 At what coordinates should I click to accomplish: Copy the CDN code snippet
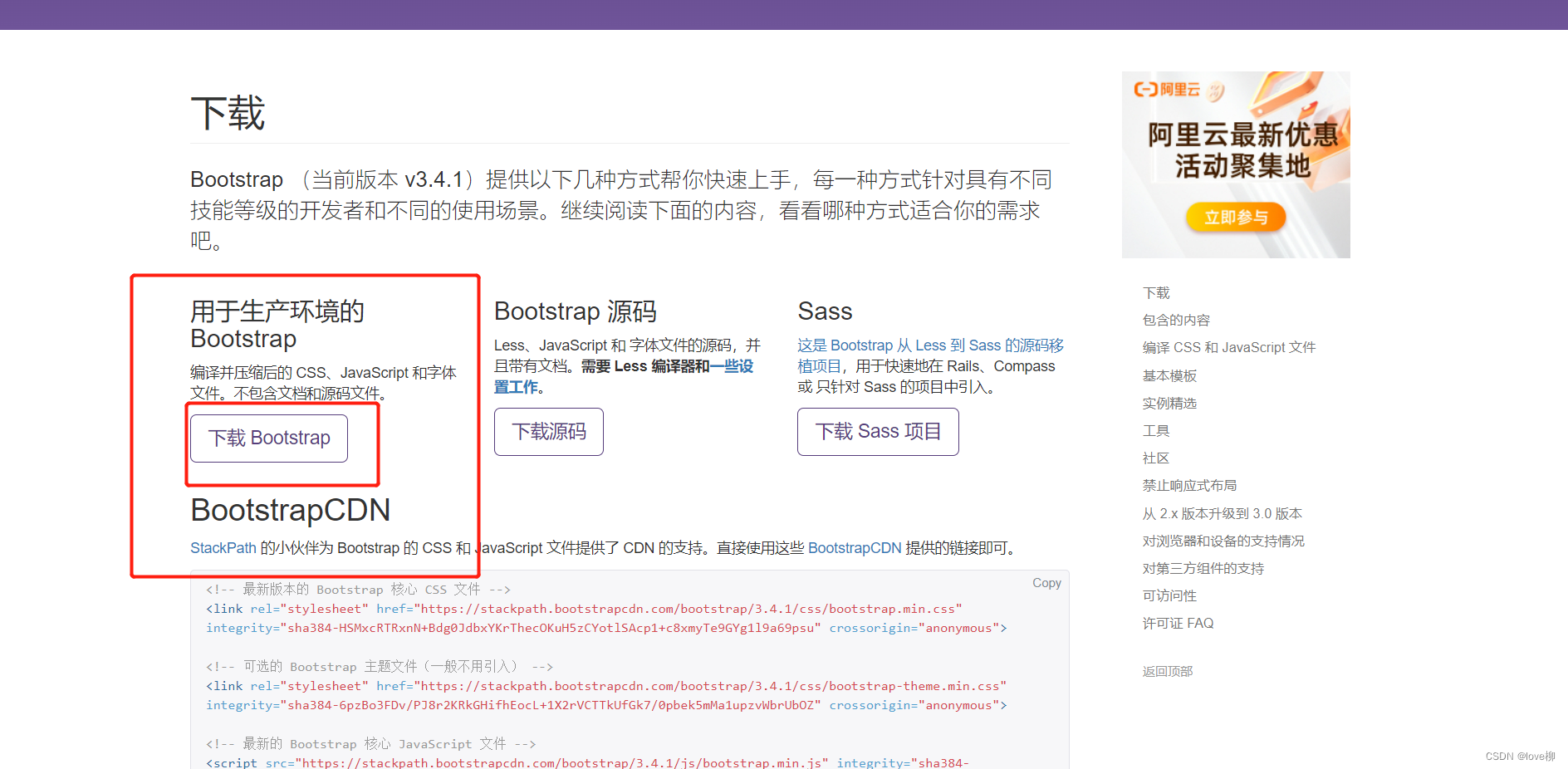pyautogui.click(x=1046, y=583)
